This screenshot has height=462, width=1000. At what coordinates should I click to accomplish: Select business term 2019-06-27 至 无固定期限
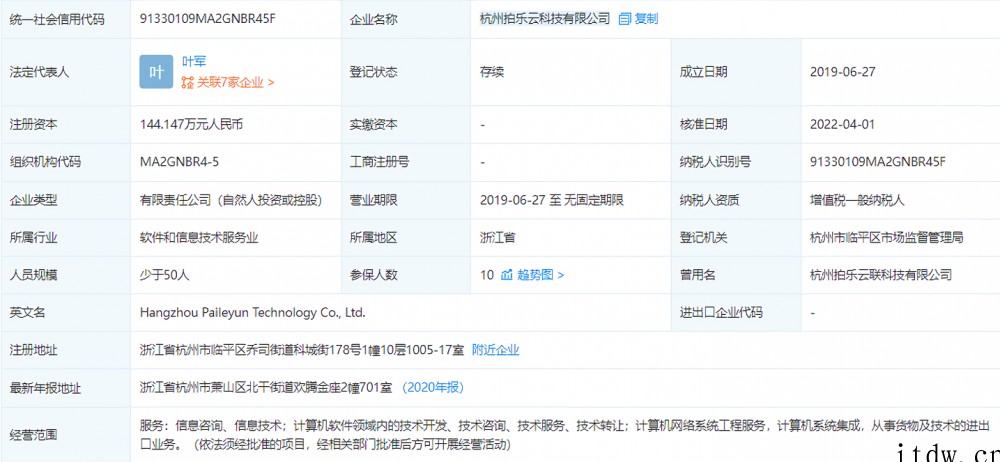552,200
